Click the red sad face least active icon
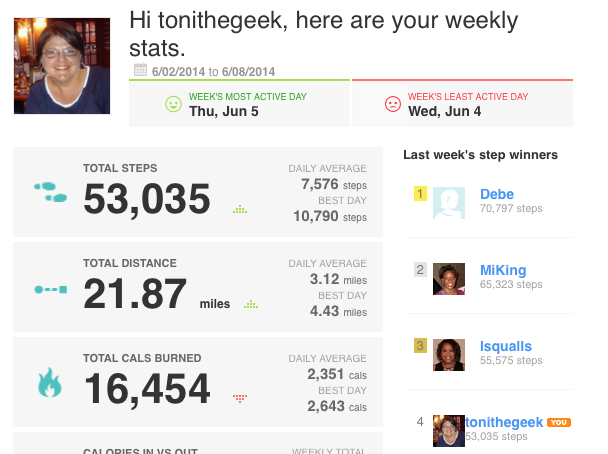The width and height of the screenshot is (608, 454). [x=393, y=104]
